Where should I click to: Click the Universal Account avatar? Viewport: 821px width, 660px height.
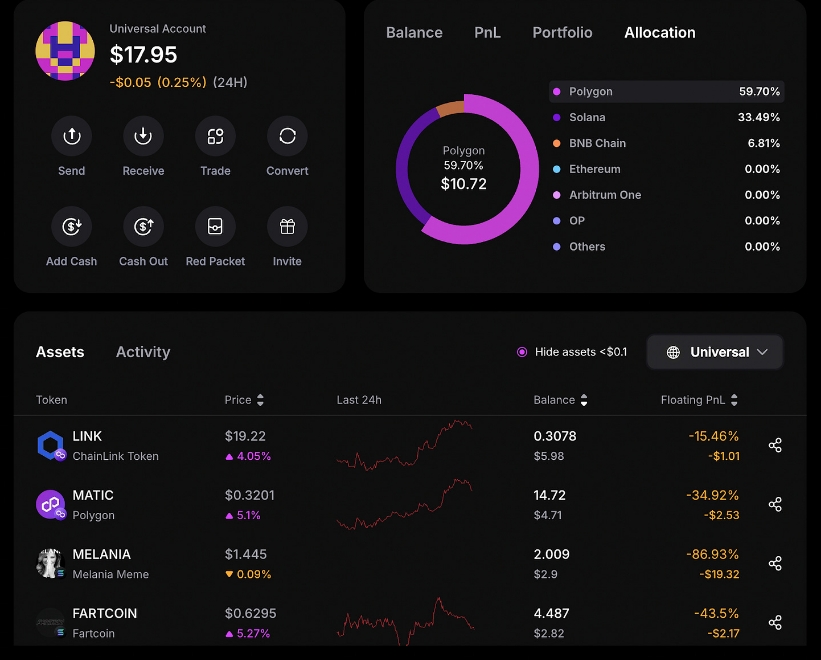[x=65, y=51]
